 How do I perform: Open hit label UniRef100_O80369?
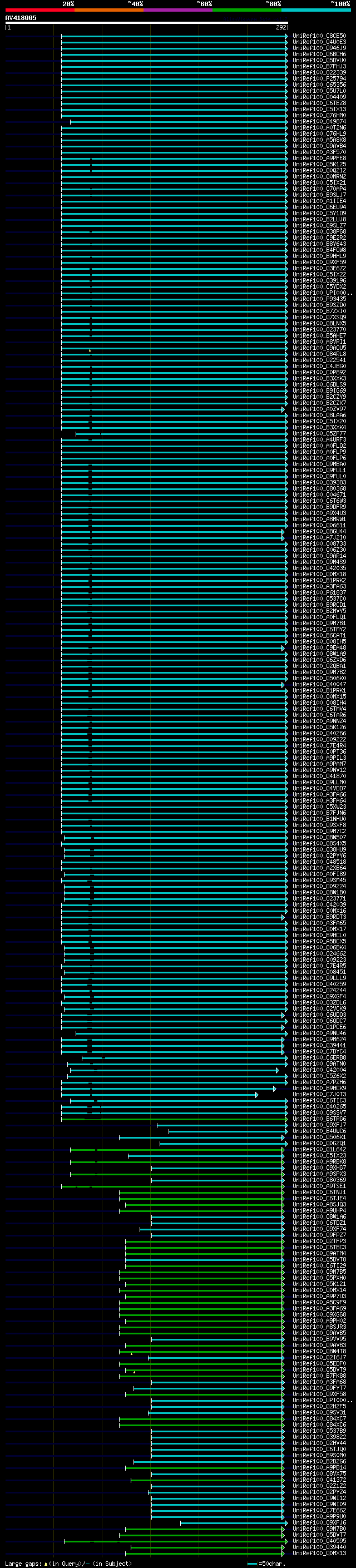point(319,1180)
